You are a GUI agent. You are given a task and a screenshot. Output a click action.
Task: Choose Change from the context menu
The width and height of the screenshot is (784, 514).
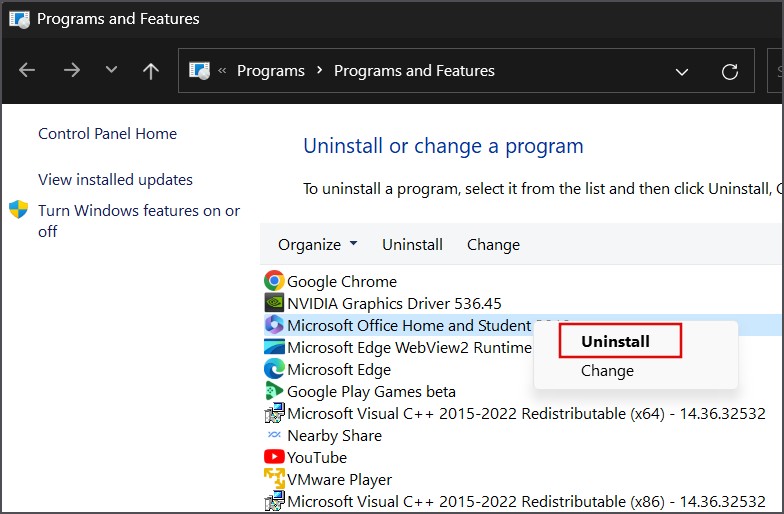[607, 371]
